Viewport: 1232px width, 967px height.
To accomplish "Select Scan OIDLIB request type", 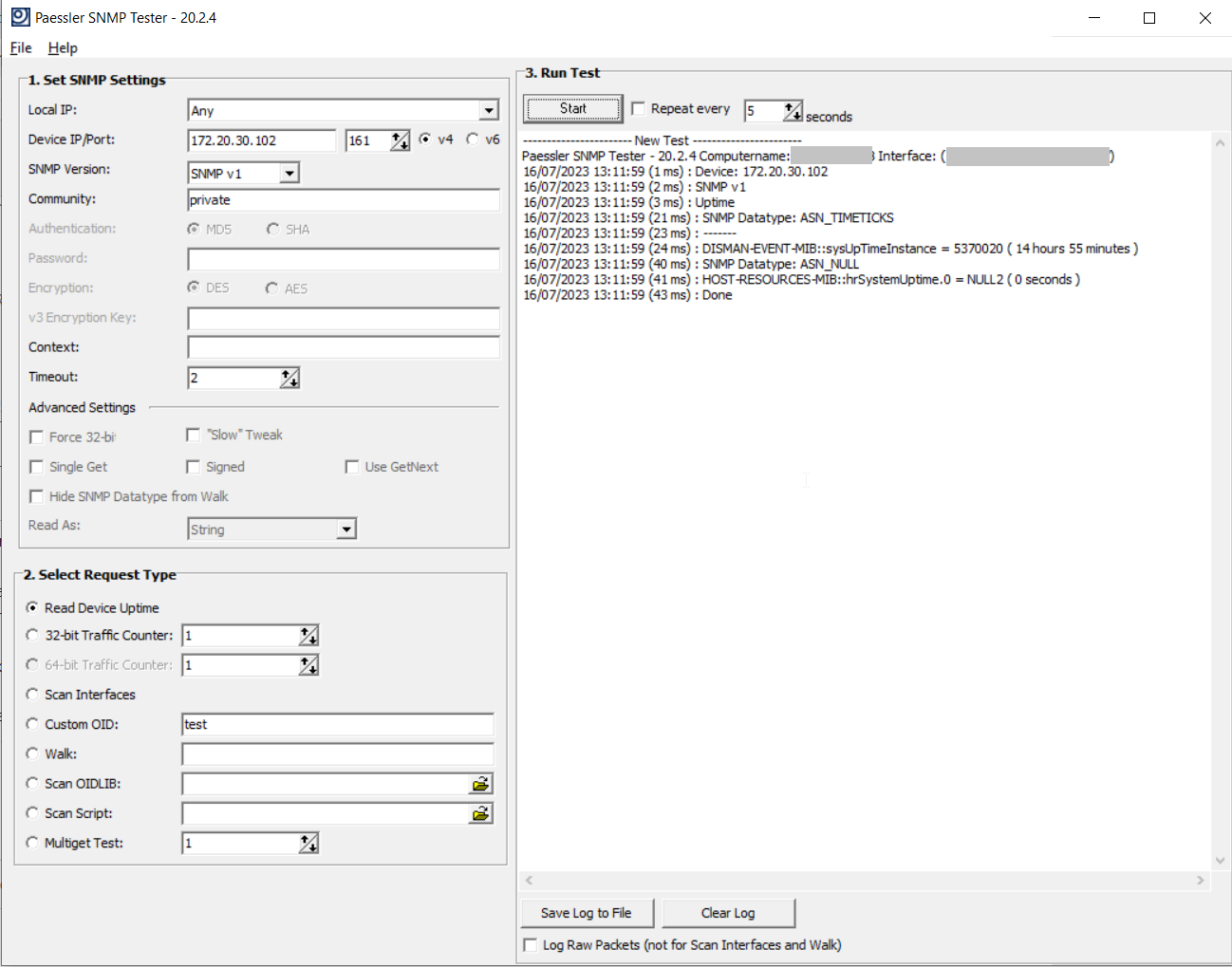I will pyautogui.click(x=32, y=784).
